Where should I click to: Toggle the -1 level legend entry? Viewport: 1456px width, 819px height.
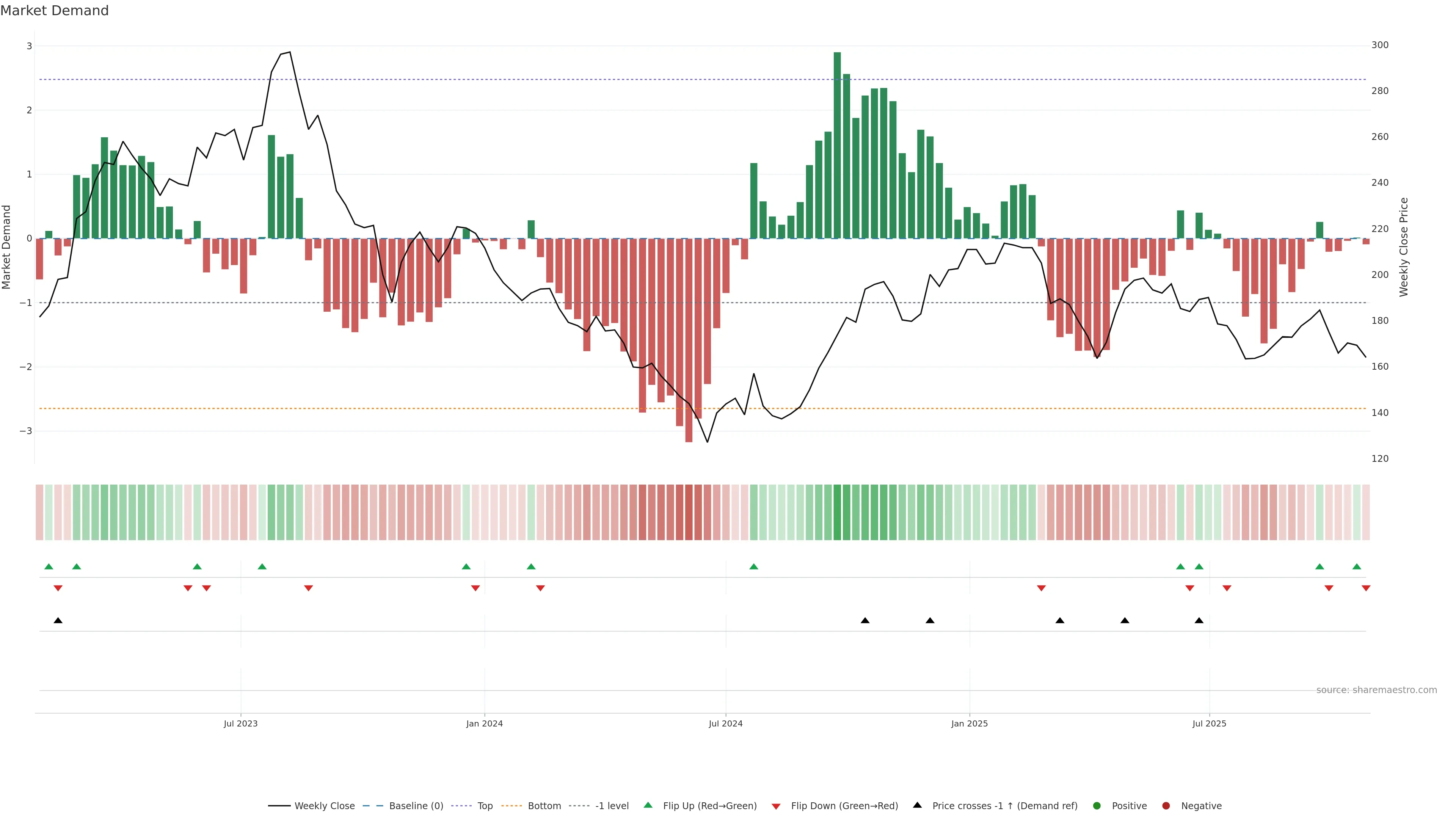[x=612, y=805]
